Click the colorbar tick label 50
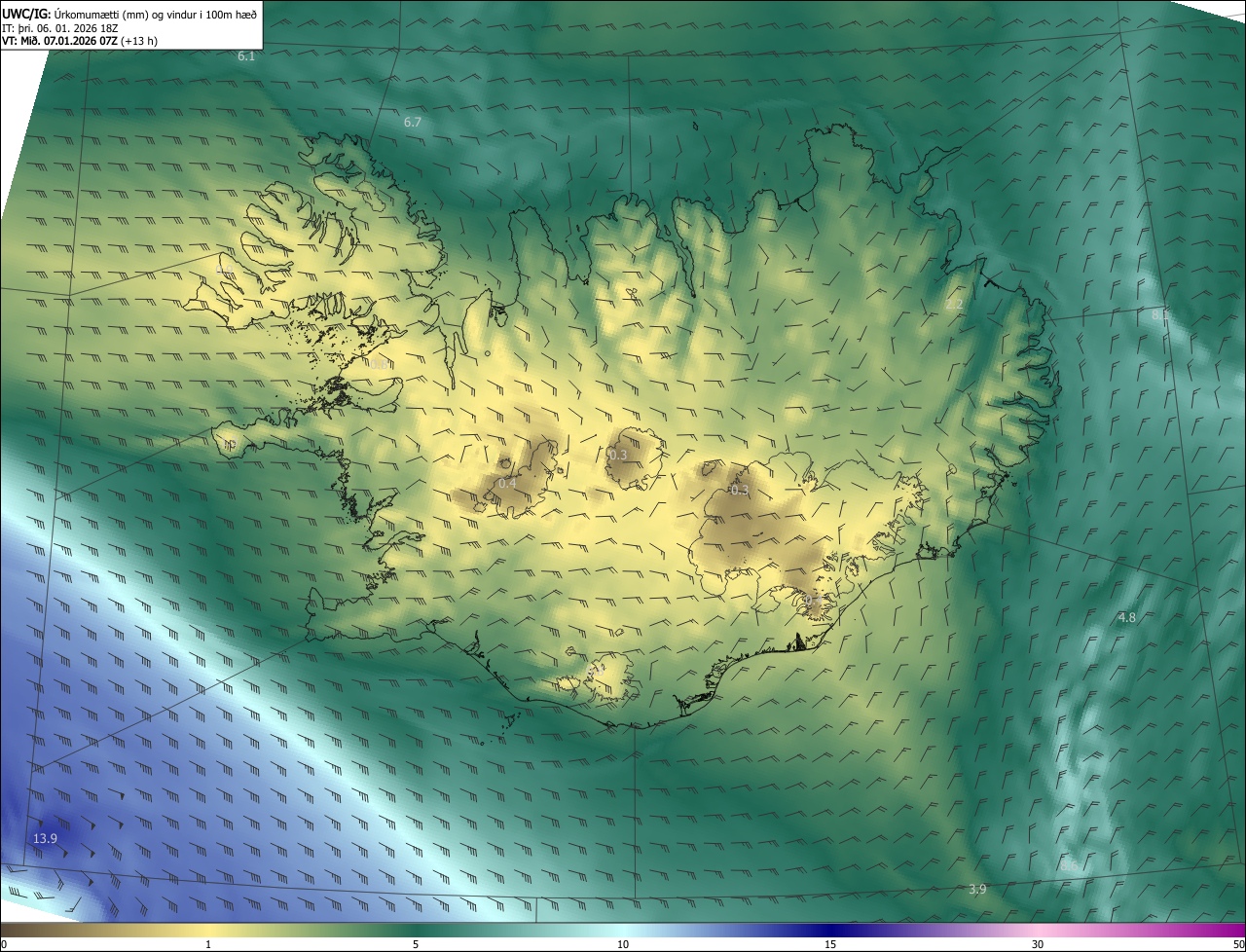 click(1238, 945)
